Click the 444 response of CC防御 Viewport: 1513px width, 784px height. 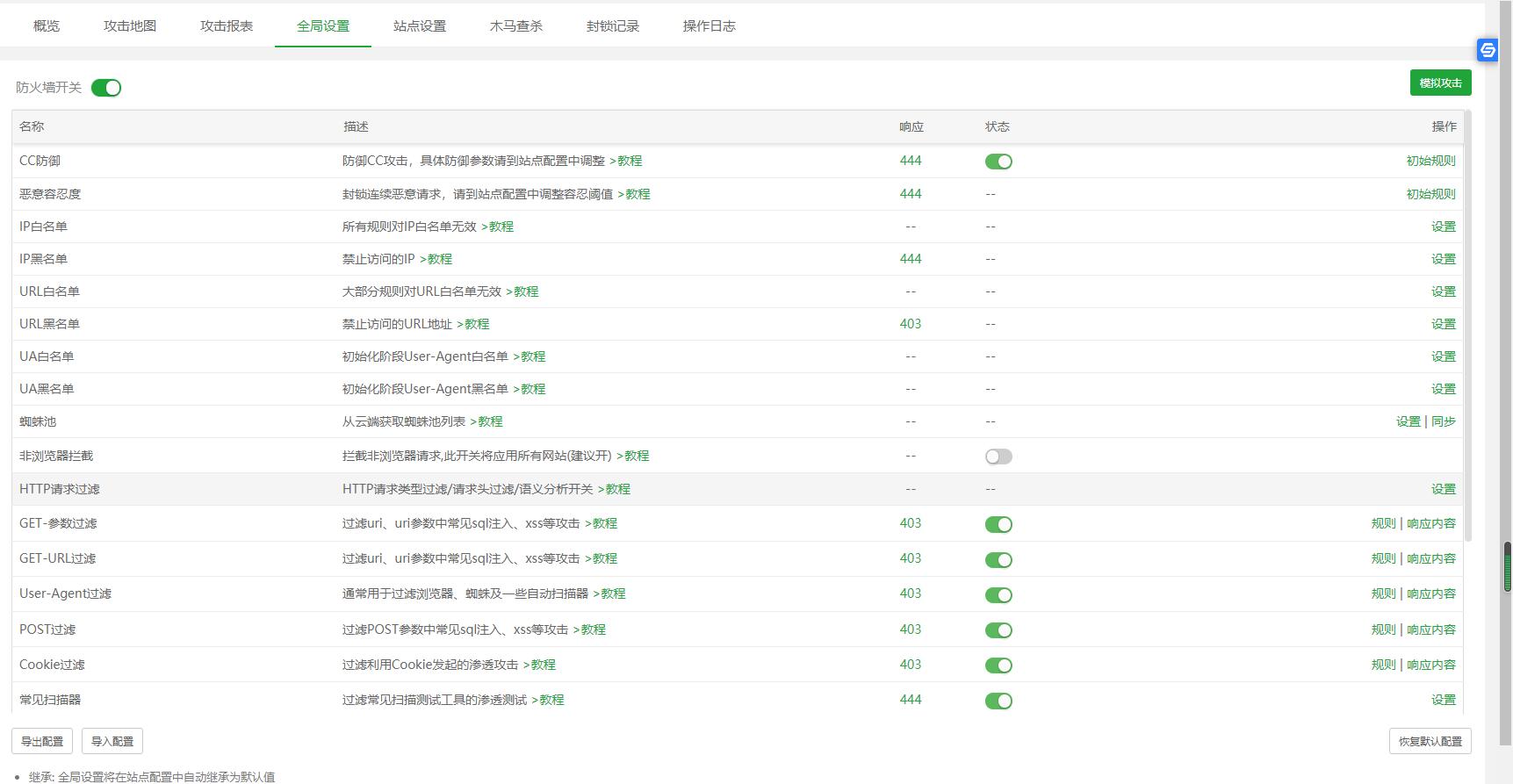tap(911, 161)
